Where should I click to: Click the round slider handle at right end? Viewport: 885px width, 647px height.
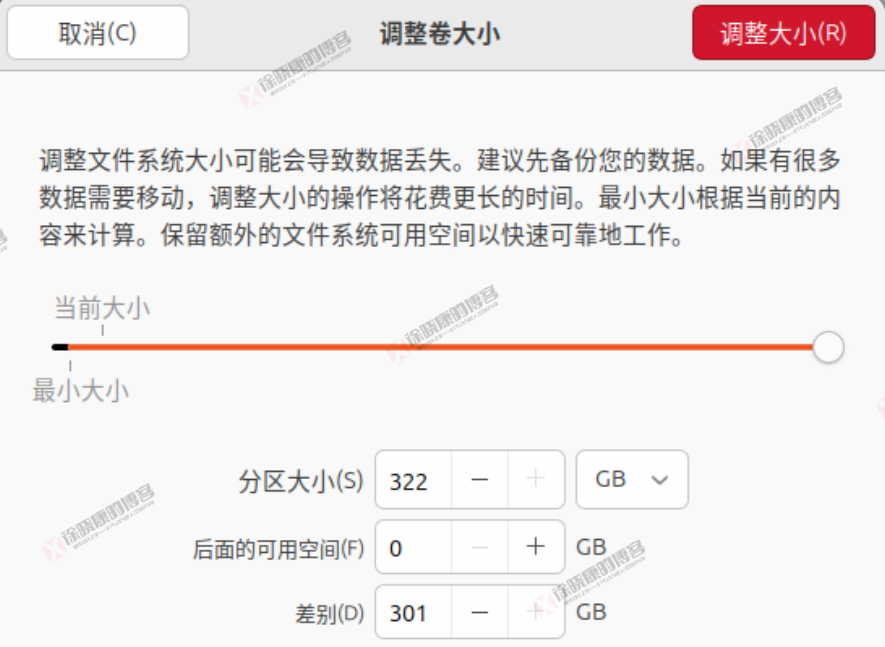pos(828,347)
